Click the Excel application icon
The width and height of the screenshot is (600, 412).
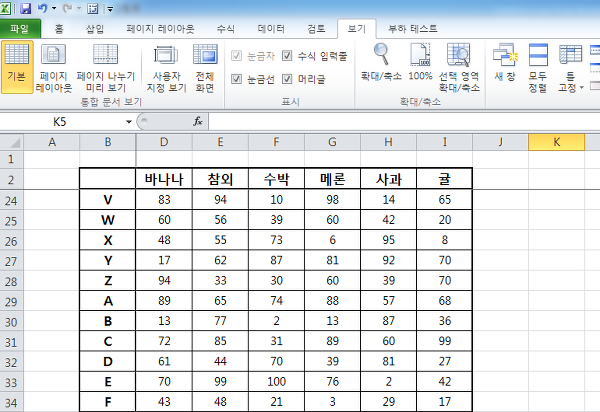coord(6,8)
